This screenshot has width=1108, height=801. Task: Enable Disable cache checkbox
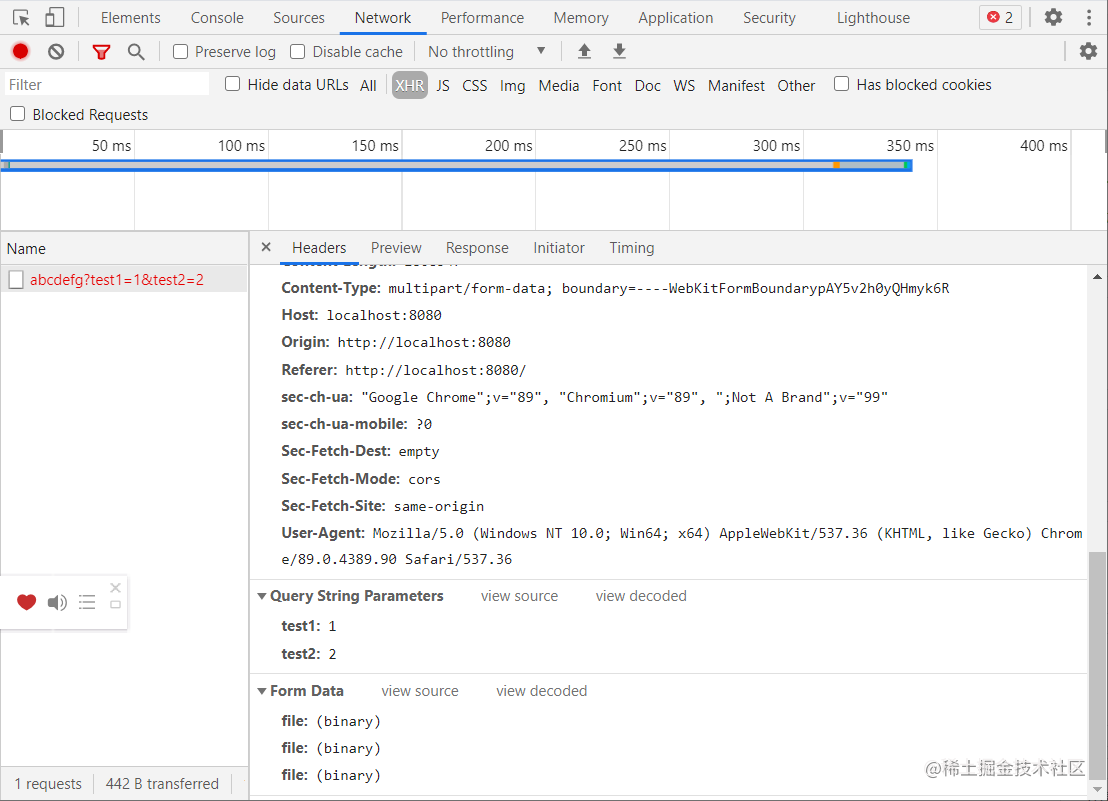coord(298,52)
